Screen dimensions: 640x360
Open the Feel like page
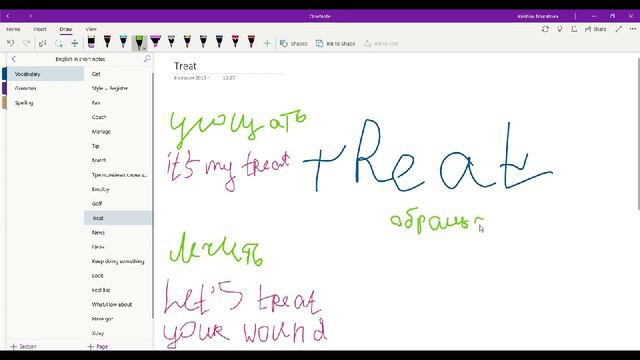118,290
